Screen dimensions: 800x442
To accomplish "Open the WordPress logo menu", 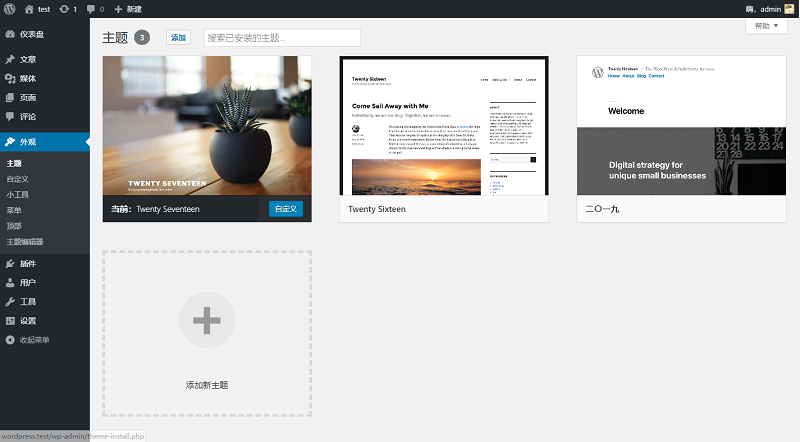I will tap(10, 9).
